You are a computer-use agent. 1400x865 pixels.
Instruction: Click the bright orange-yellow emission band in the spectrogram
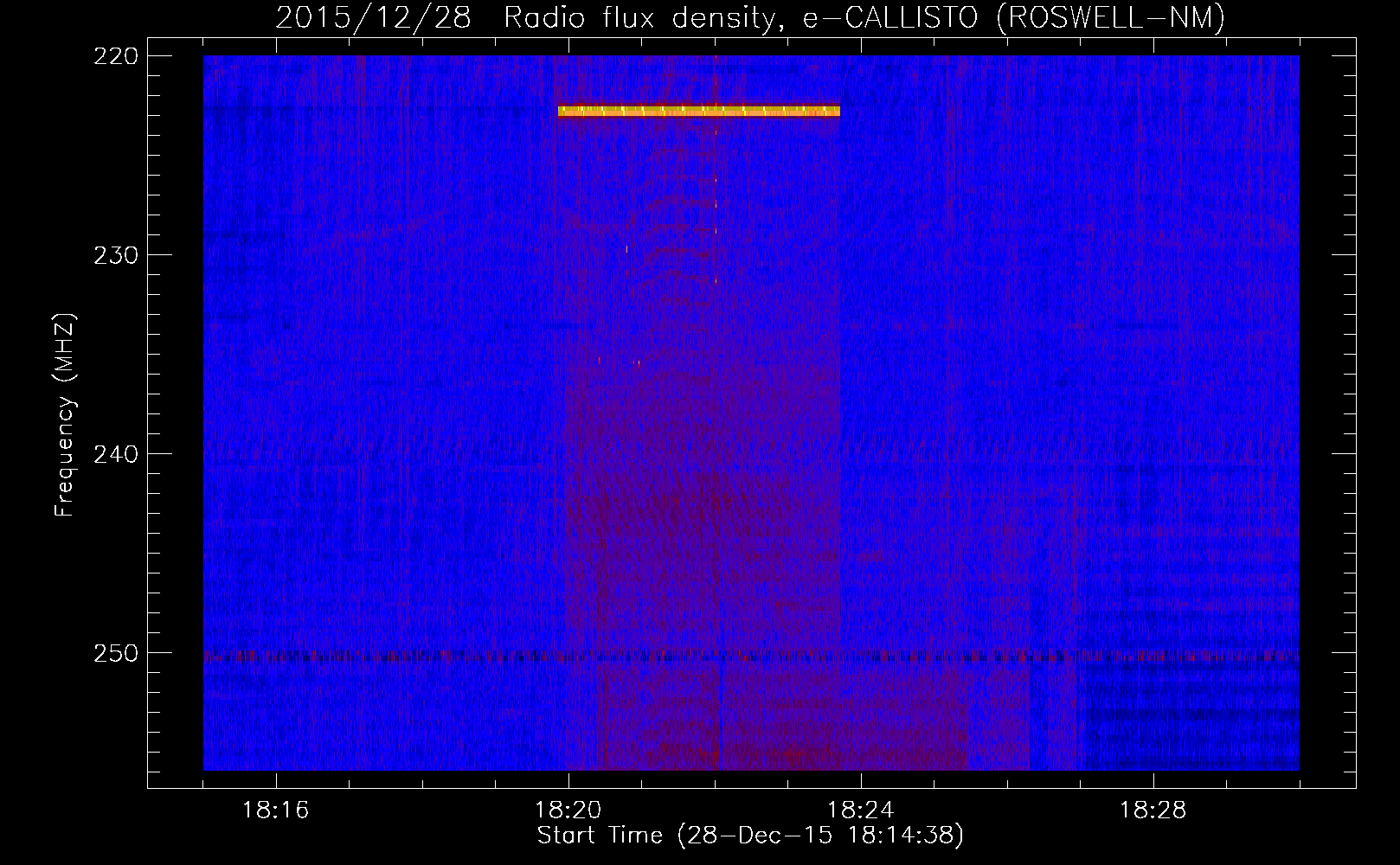(699, 111)
